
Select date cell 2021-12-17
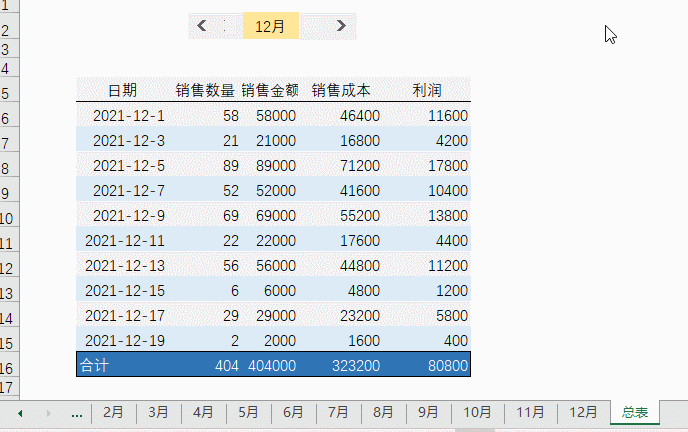[x=125, y=316]
